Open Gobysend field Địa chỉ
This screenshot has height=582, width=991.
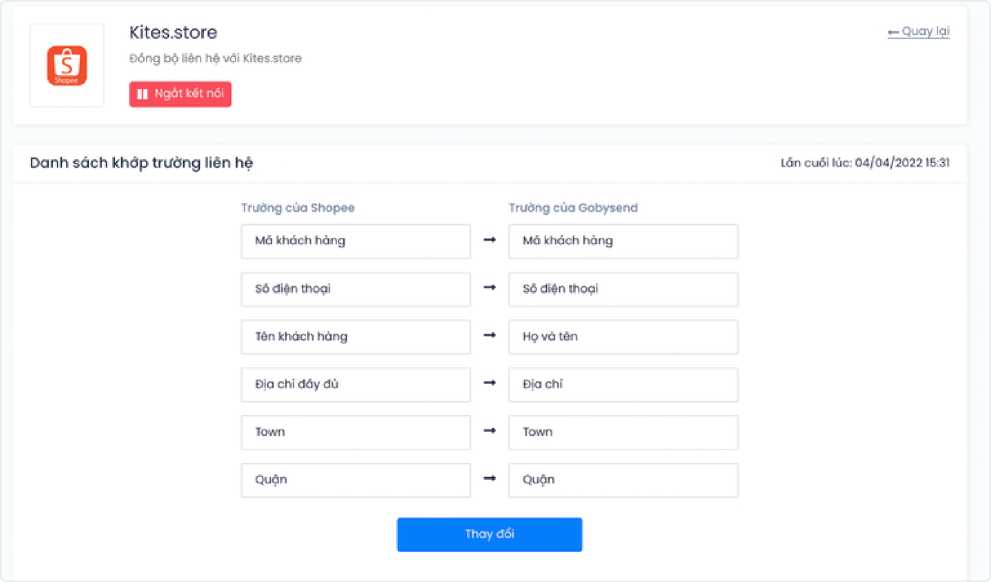coord(623,384)
